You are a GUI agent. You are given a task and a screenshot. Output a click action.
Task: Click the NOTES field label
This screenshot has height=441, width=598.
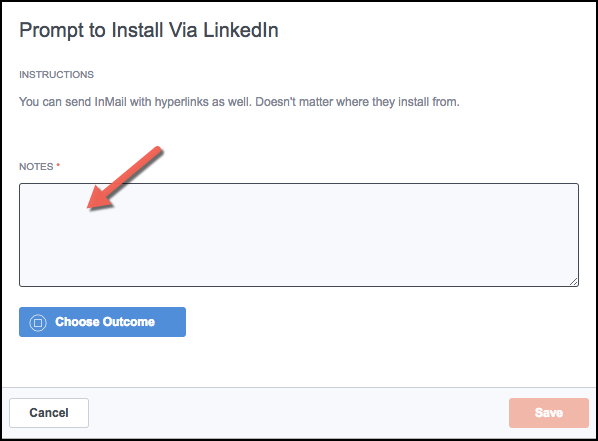[x=36, y=167]
